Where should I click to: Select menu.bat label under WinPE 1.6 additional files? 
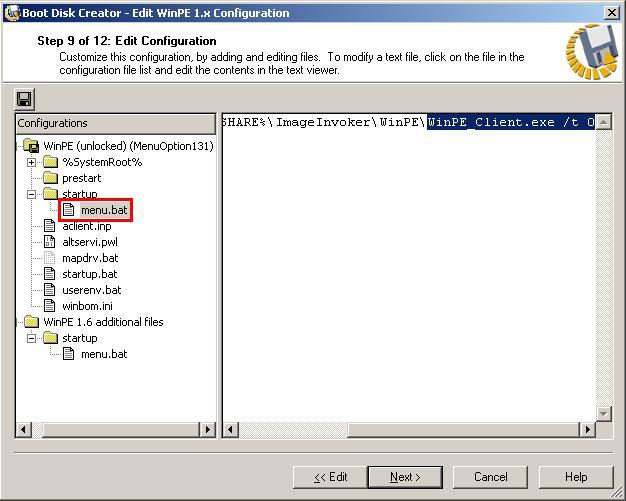[104, 354]
